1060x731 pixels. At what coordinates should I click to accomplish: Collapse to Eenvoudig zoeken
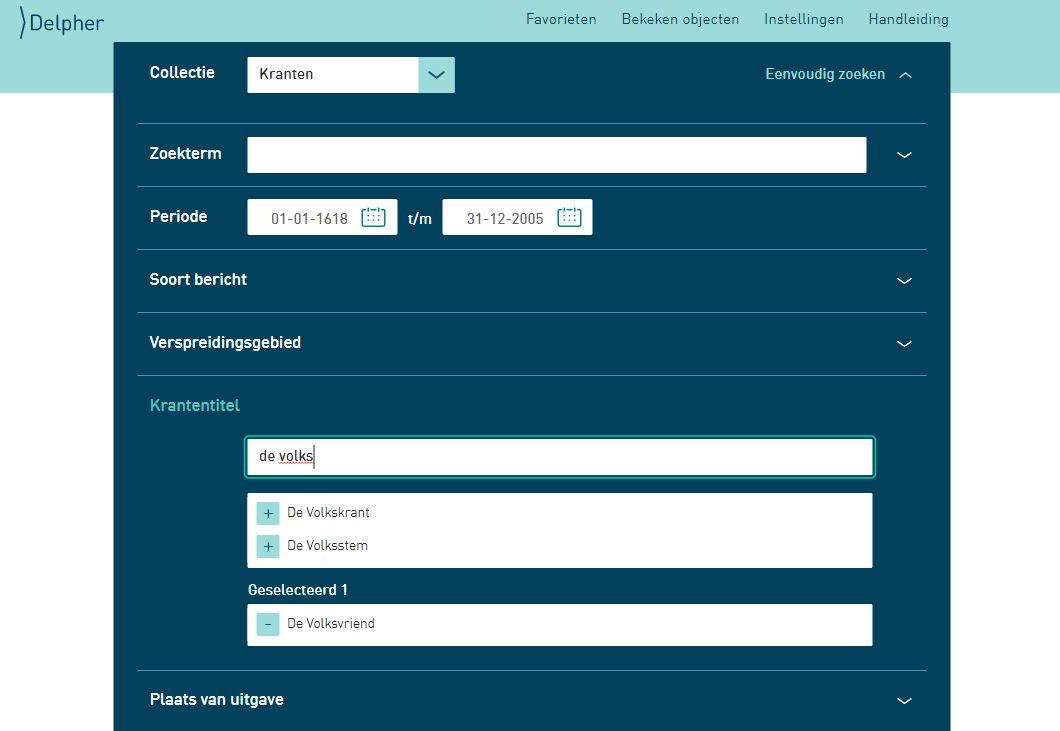click(x=838, y=74)
